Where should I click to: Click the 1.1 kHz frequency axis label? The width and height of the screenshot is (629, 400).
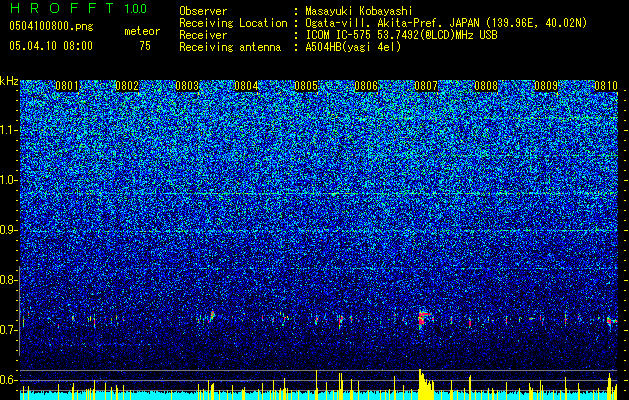click(8, 130)
